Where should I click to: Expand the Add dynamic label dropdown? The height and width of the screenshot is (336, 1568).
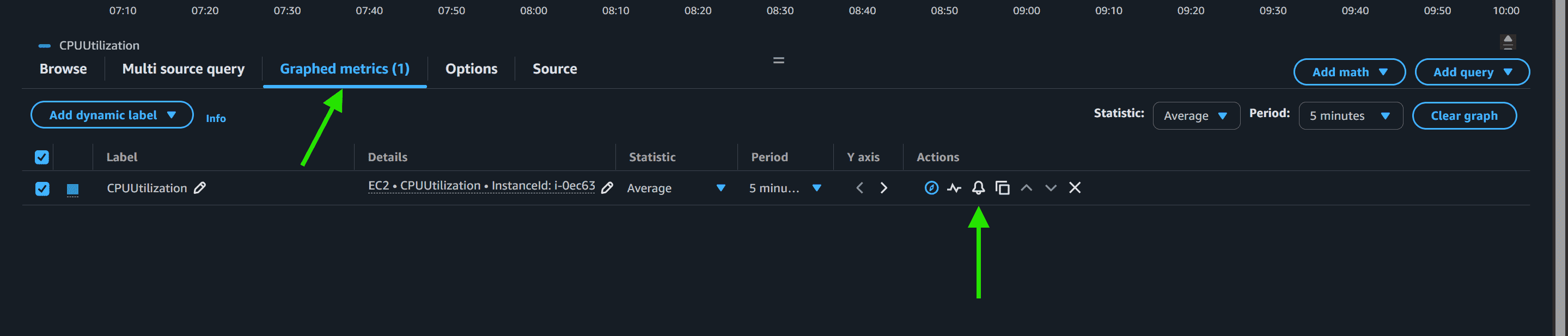click(112, 115)
